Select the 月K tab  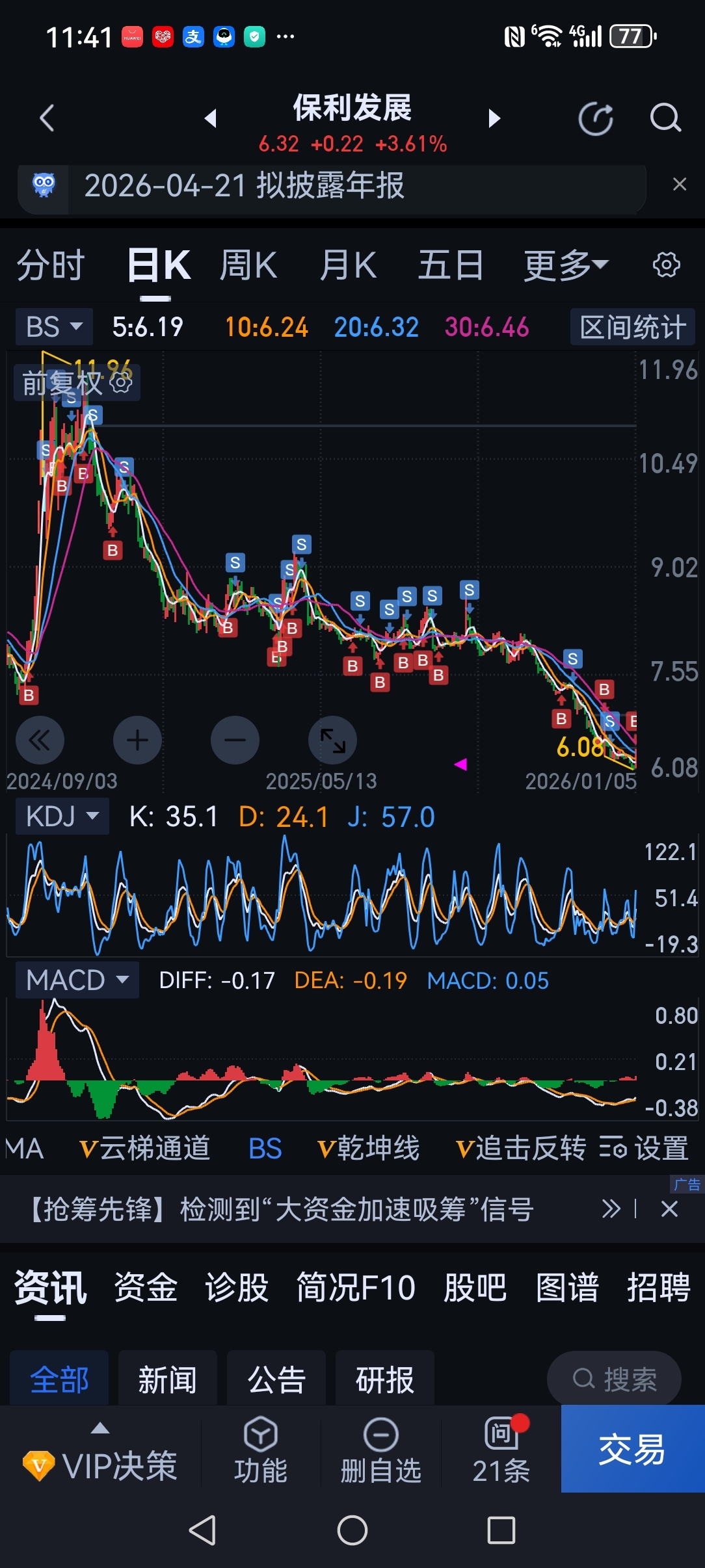tap(347, 265)
